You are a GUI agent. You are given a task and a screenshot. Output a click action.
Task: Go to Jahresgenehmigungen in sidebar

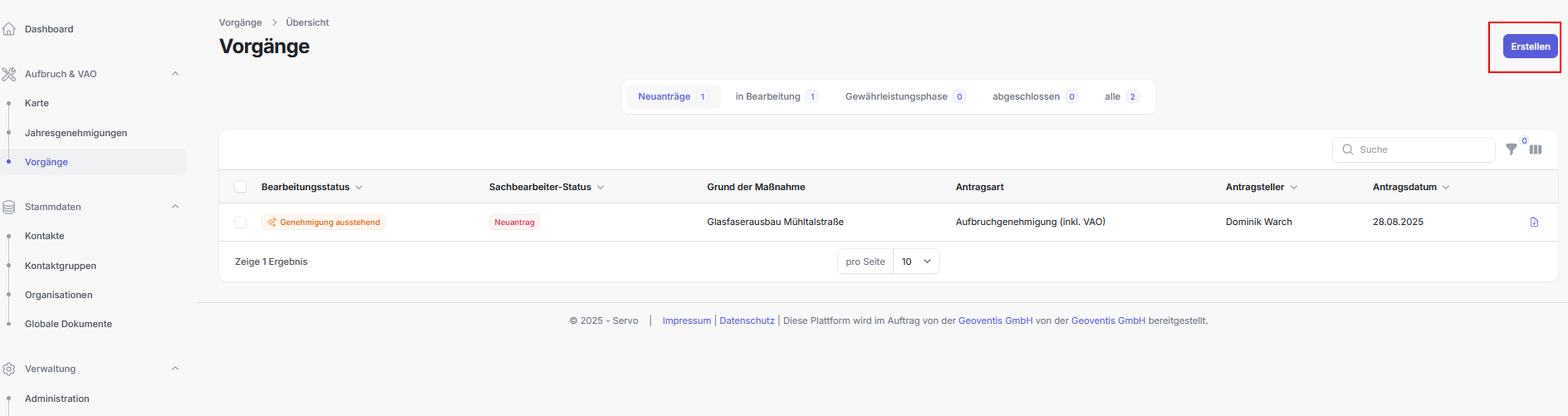click(x=76, y=133)
